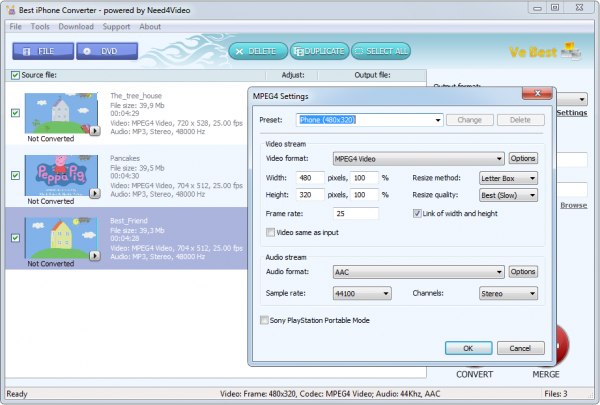
Task: Open Audio format Options
Action: (523, 272)
